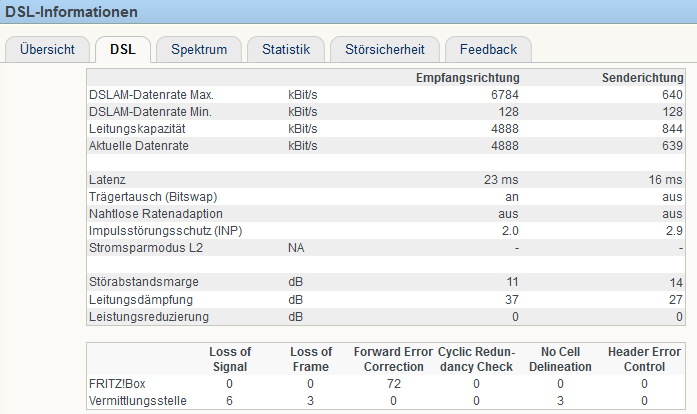
Task: Open the Statistik tab
Action: (x=286, y=49)
